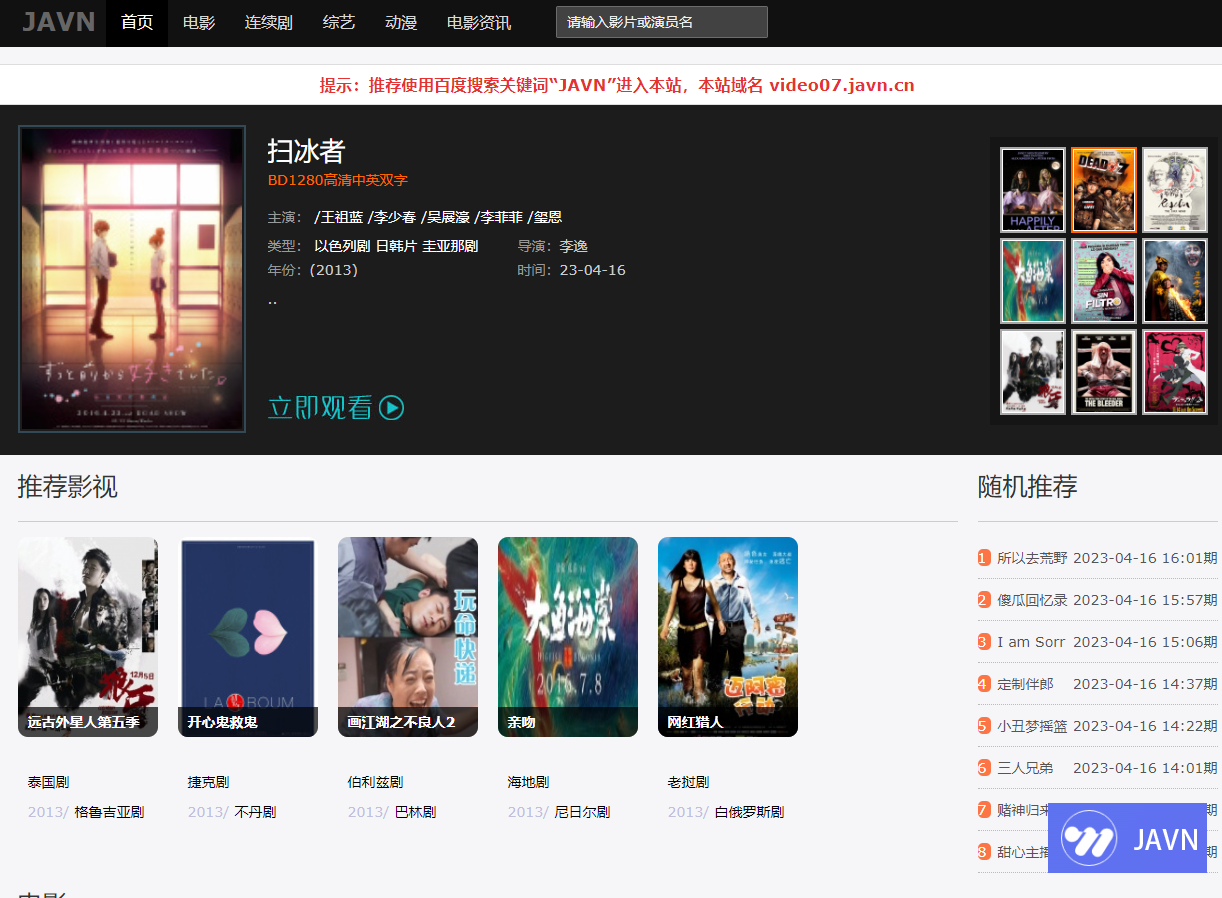This screenshot has width=1222, height=898.
Task: Open the 首页 nav tab
Action: 137,23
